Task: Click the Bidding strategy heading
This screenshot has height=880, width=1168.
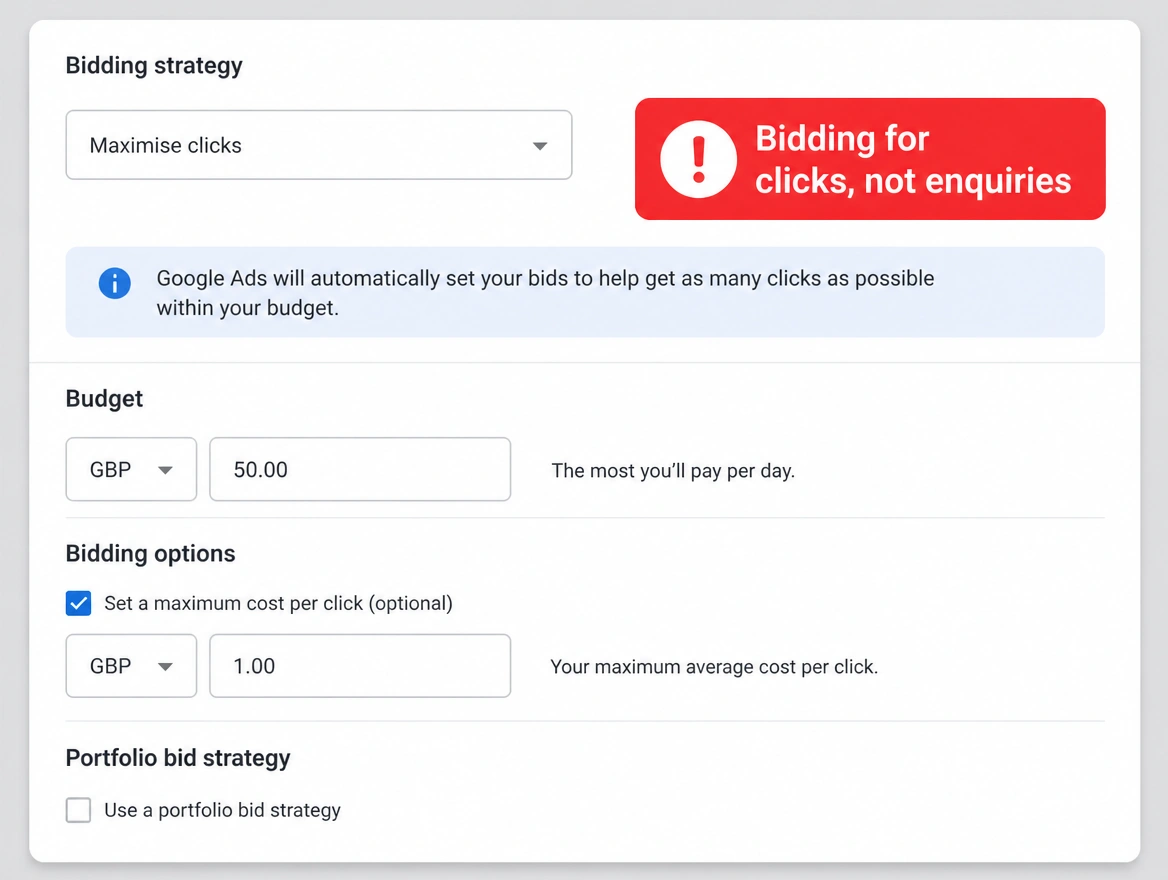Action: click(154, 66)
